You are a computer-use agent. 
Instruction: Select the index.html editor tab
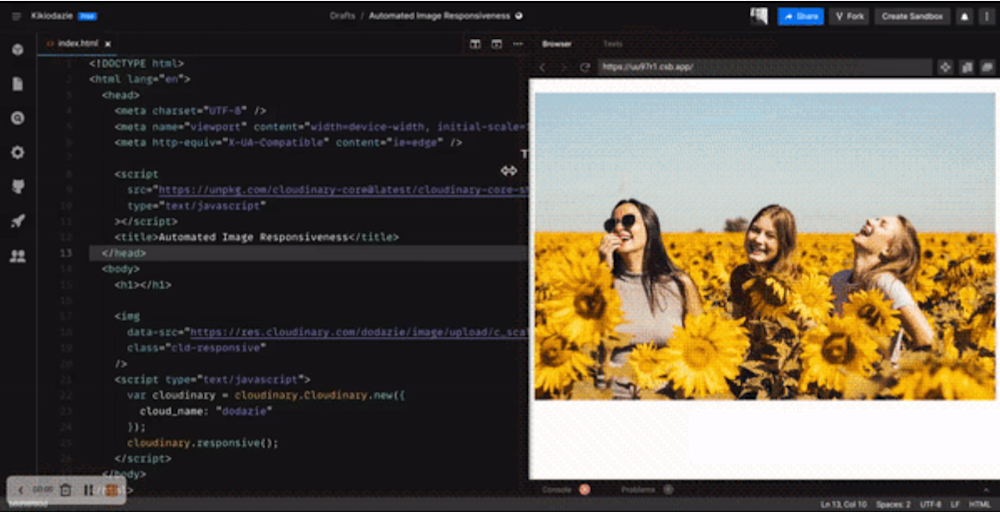coord(78,44)
